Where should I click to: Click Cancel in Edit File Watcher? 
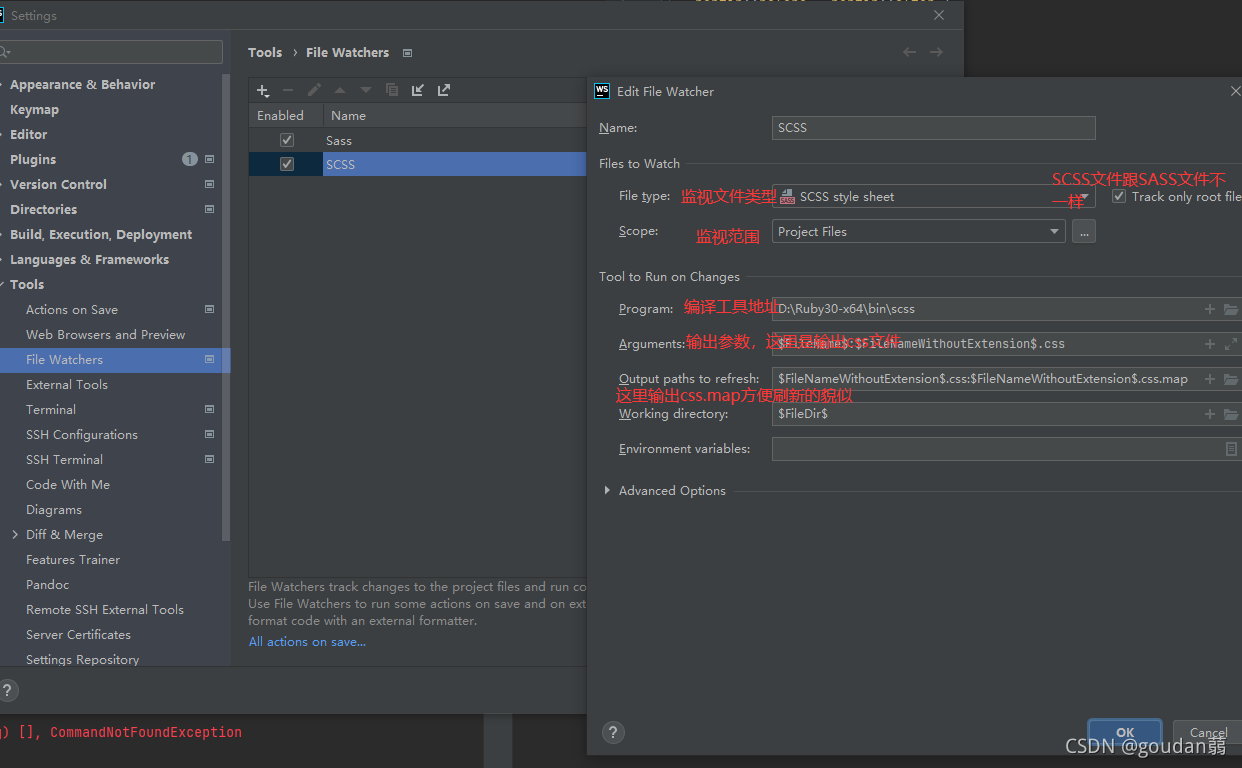1208,732
